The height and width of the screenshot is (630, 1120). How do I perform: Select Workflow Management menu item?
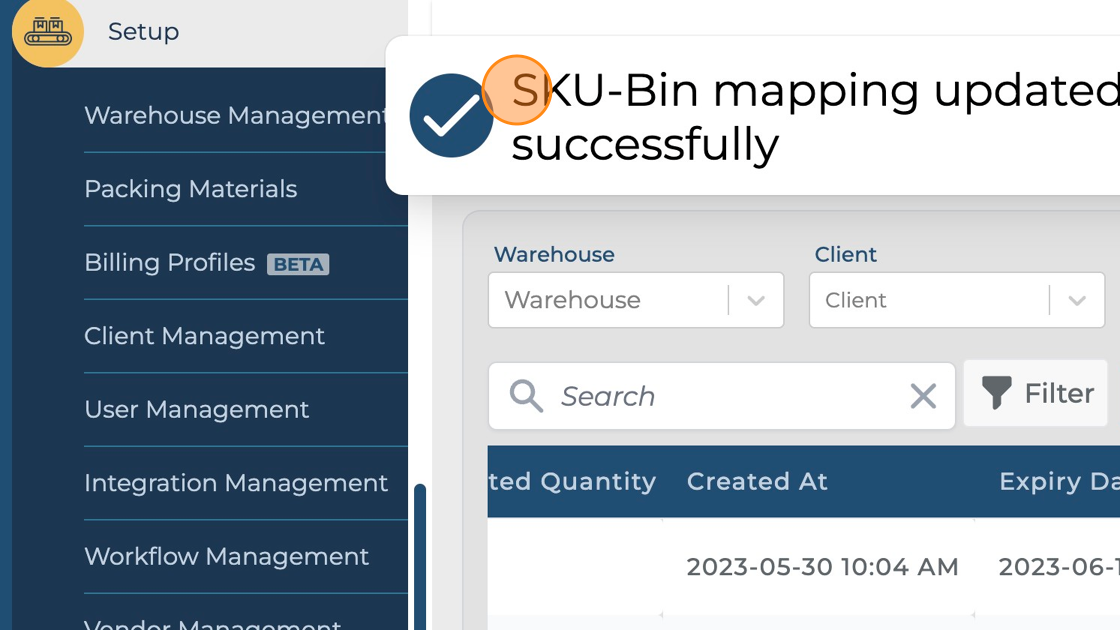(x=227, y=557)
